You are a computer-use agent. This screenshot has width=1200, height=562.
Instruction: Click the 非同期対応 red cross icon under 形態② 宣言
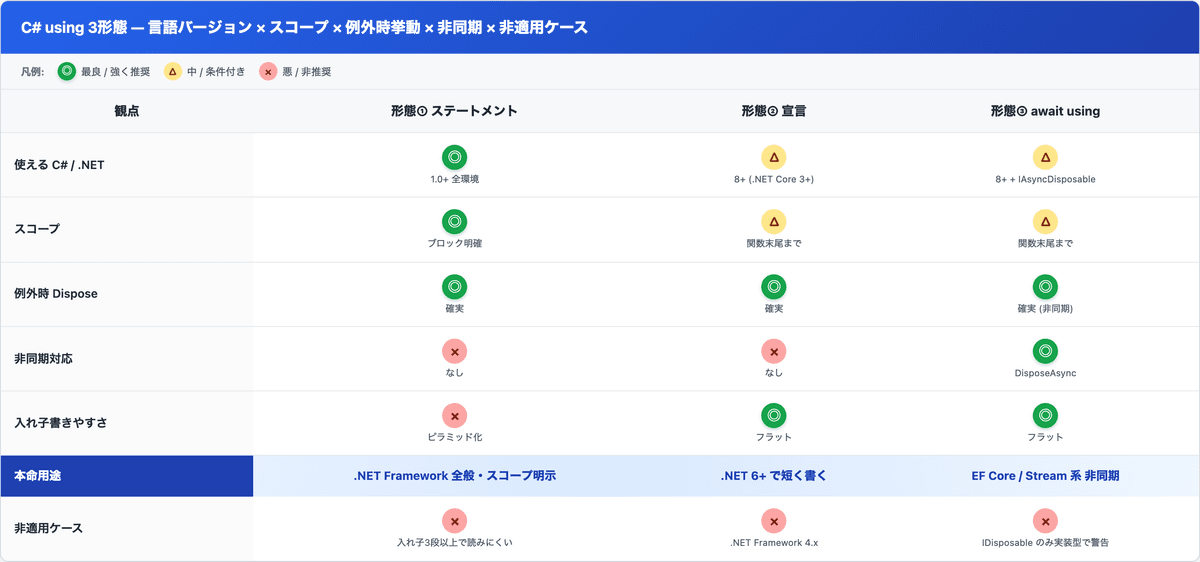(773, 351)
